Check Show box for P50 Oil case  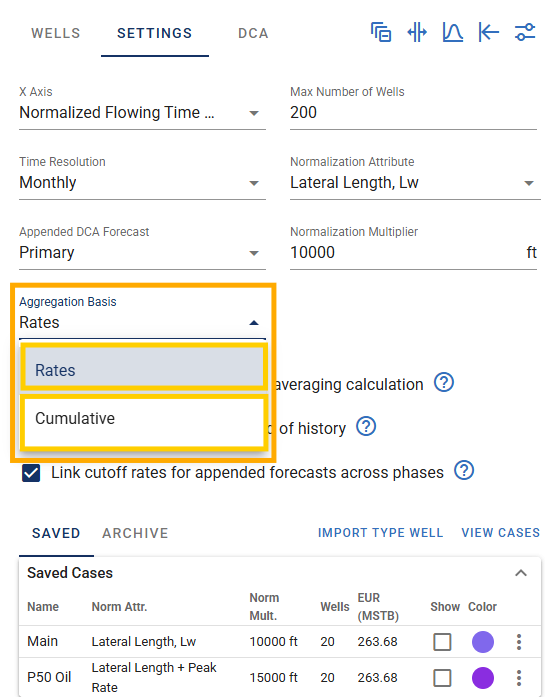(442, 678)
